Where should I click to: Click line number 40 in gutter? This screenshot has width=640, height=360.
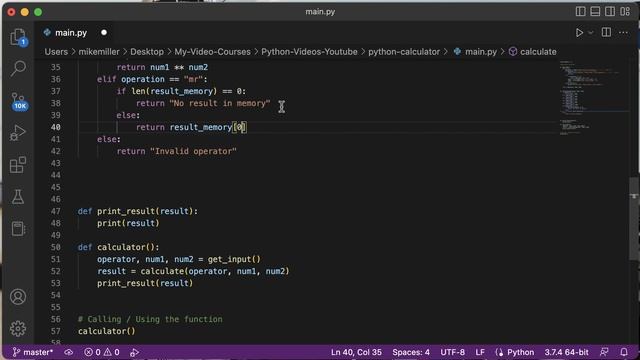(56, 127)
